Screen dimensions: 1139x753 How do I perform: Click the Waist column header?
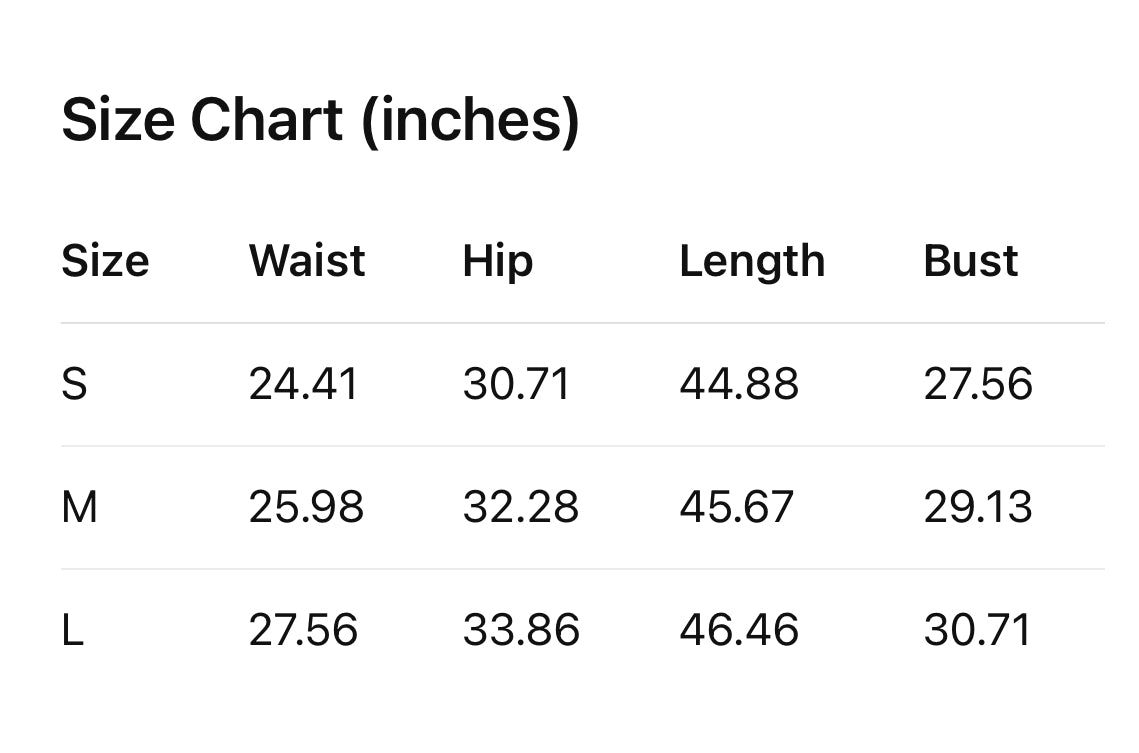[307, 261]
